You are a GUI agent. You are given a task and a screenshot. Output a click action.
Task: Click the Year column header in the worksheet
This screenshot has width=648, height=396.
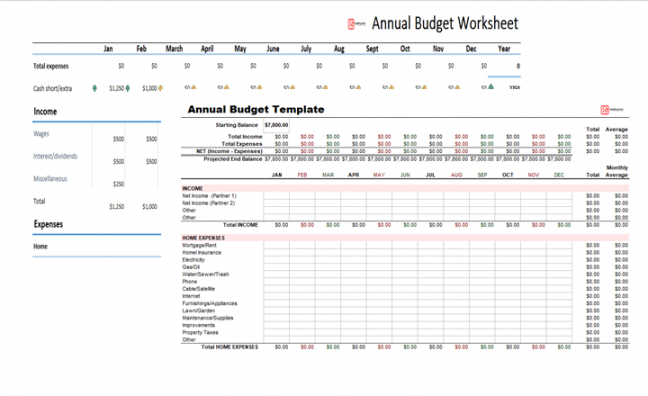pos(504,48)
